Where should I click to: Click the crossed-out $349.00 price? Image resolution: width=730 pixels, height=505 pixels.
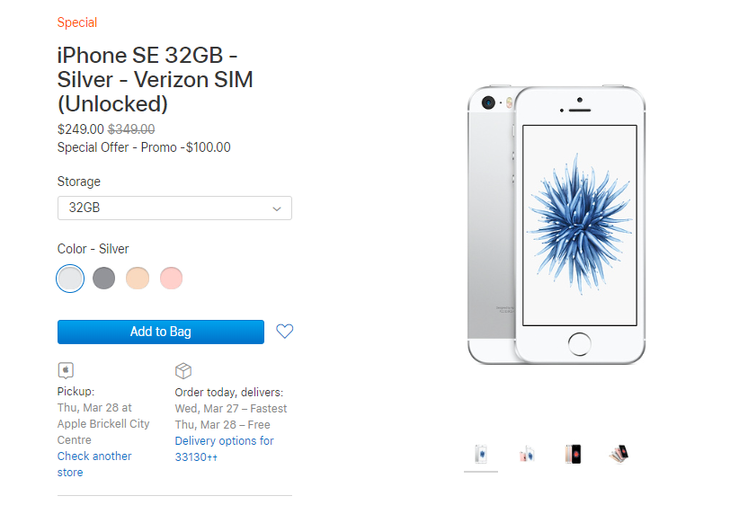point(131,129)
